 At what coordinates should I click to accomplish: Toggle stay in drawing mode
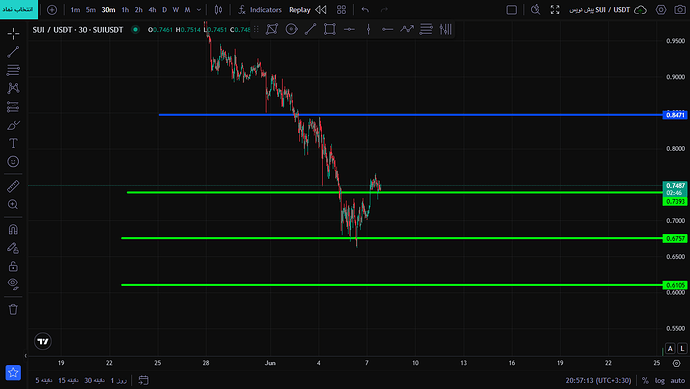click(x=13, y=248)
